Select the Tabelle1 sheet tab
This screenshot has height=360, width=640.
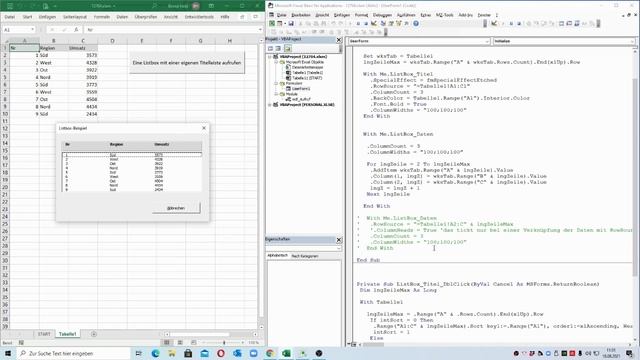coord(67,334)
